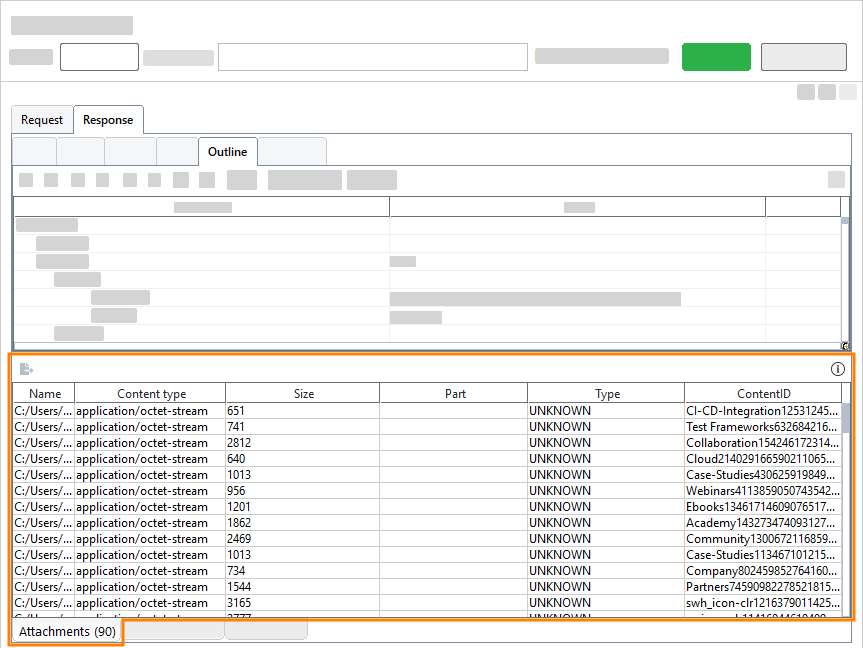Click the Part column header
Screen dimensions: 863x648
[x=455, y=394]
